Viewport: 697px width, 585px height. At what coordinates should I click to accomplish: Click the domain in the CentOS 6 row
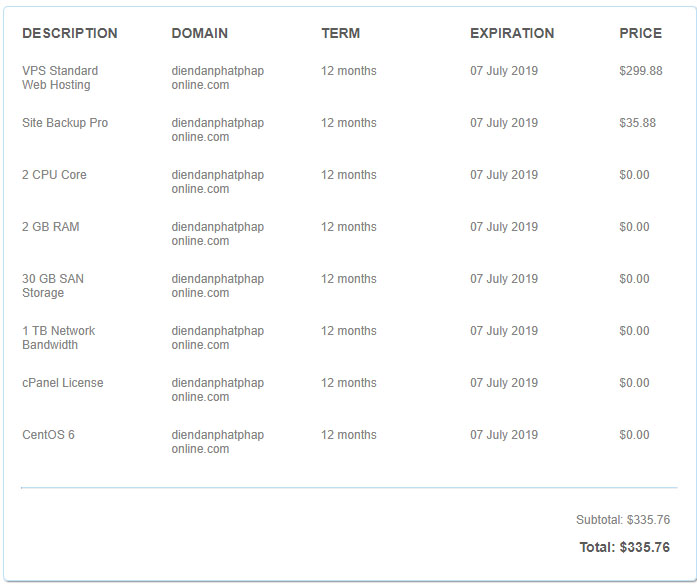point(218,442)
